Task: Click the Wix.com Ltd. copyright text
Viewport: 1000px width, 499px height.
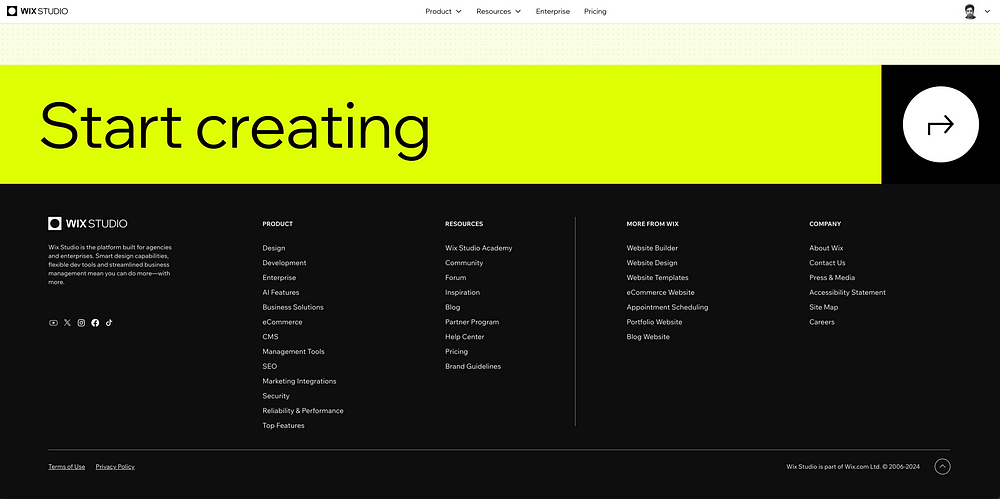Action: 853,466
